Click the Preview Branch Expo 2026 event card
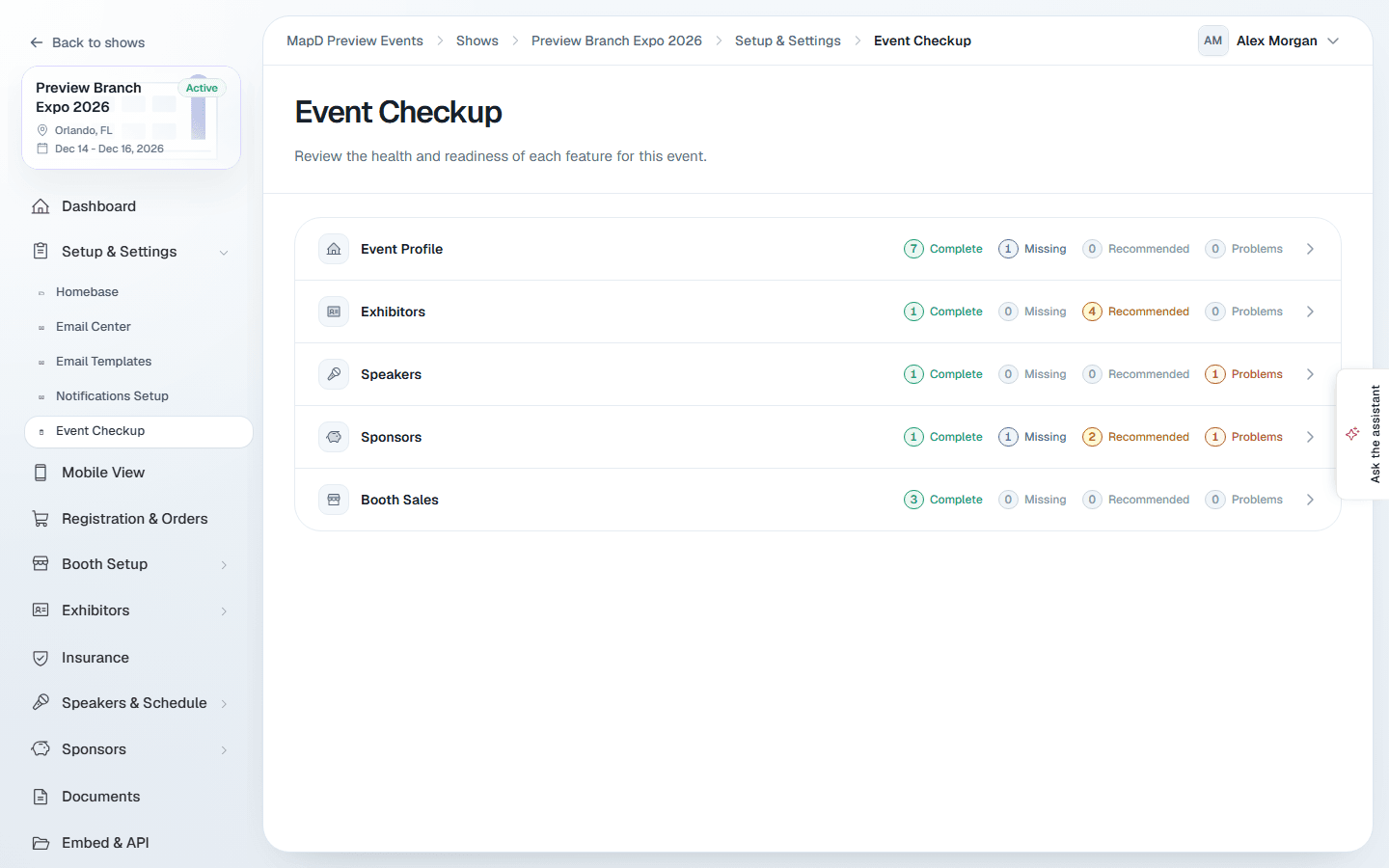 tap(131, 118)
